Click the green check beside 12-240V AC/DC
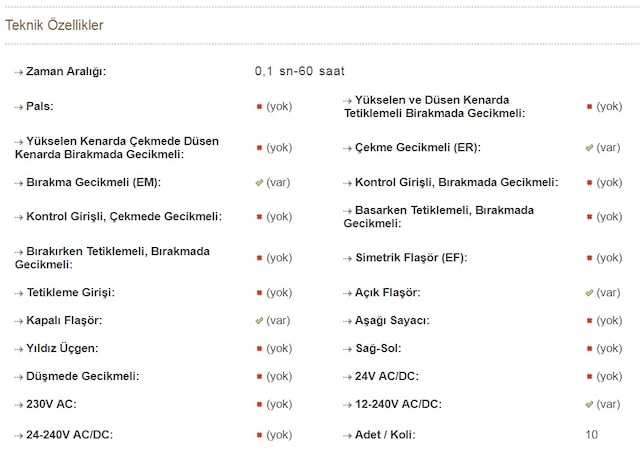The height and width of the screenshot is (454, 640). click(589, 404)
